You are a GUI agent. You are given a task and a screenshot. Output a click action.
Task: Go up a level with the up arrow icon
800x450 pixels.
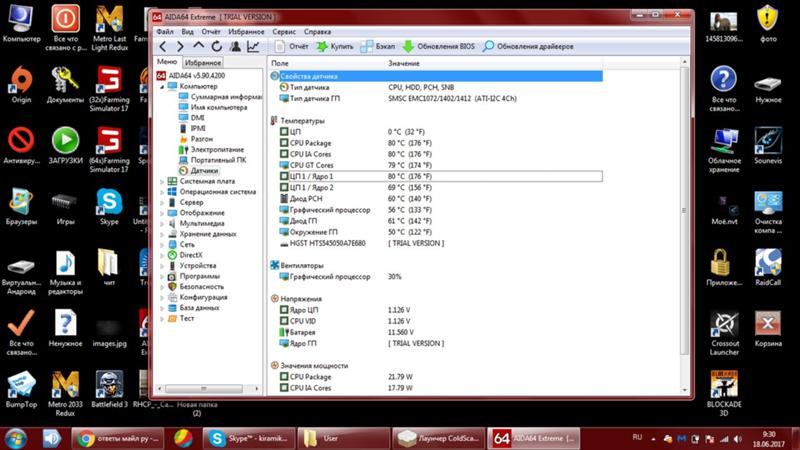198,46
